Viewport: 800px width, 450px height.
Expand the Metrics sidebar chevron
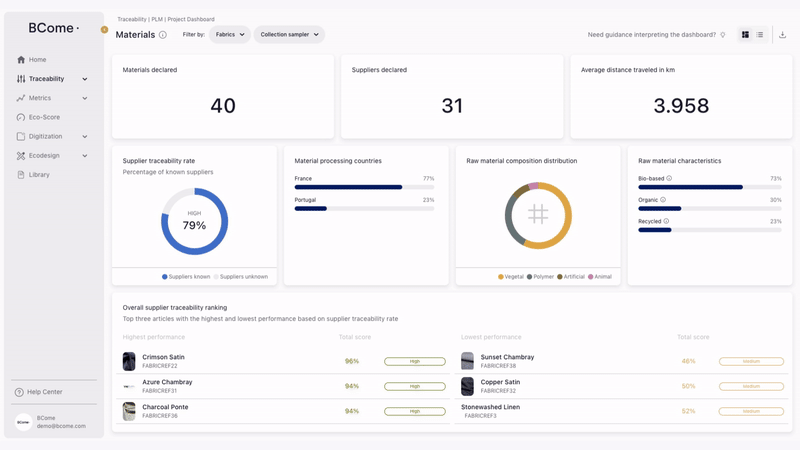(x=85, y=98)
